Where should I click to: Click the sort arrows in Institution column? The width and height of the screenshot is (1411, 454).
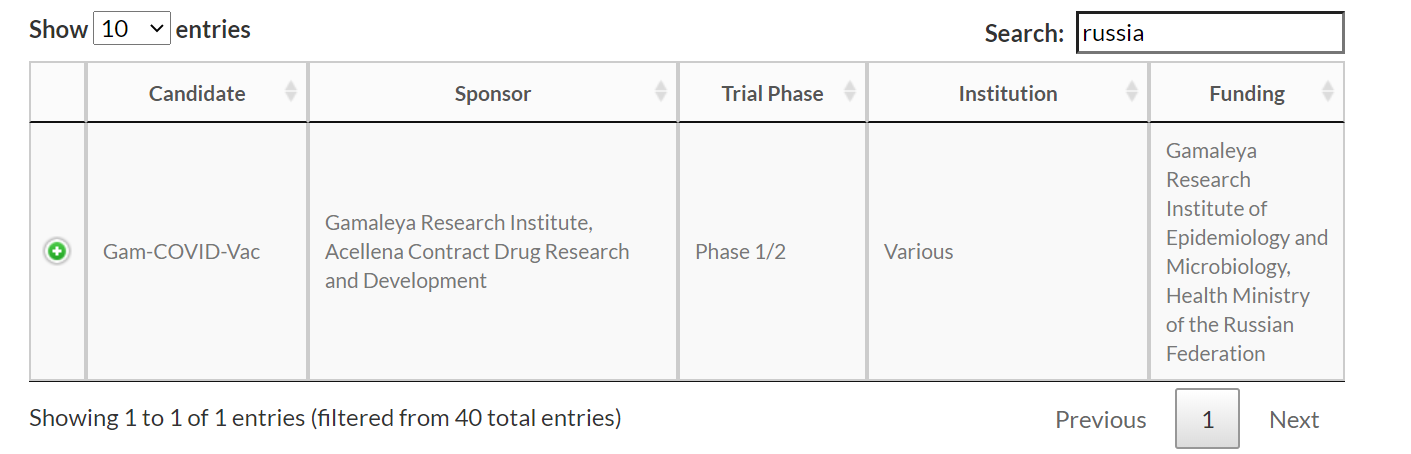click(1132, 92)
